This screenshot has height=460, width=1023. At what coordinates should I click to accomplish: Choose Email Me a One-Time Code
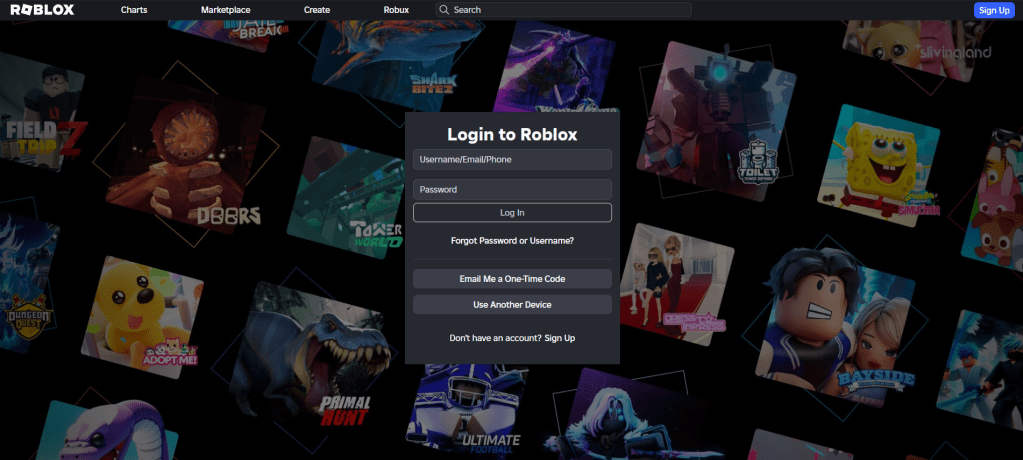512,279
